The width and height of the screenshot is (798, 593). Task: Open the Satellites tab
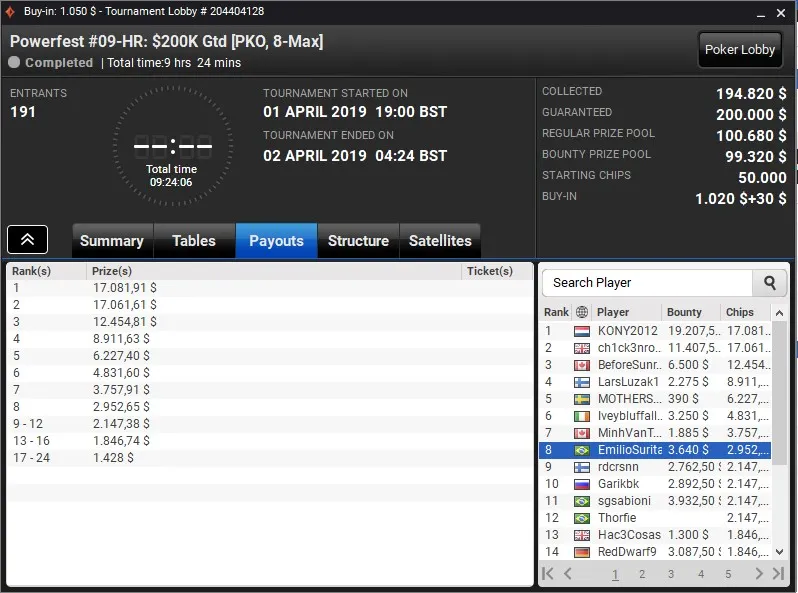coord(440,240)
